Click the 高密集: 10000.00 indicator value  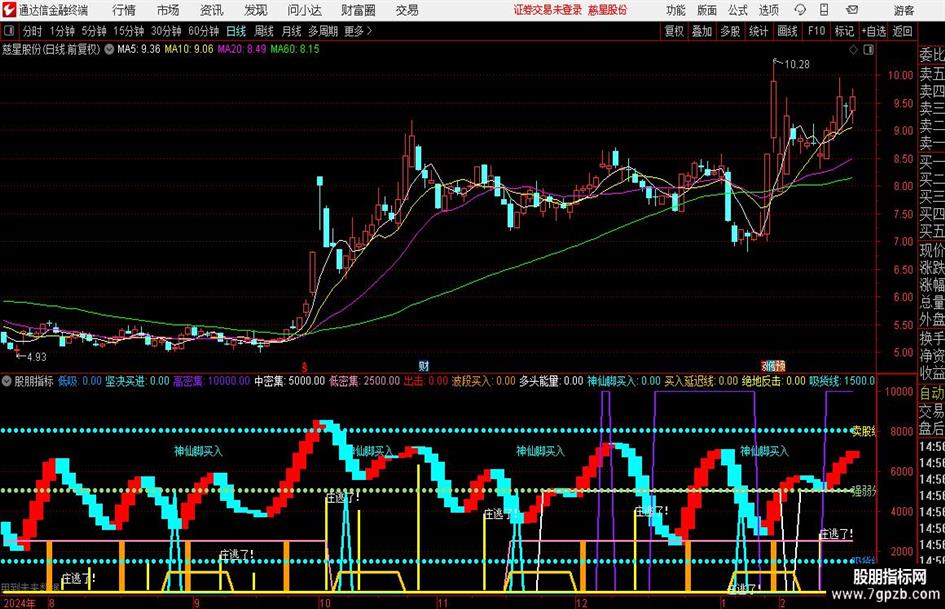pos(212,381)
